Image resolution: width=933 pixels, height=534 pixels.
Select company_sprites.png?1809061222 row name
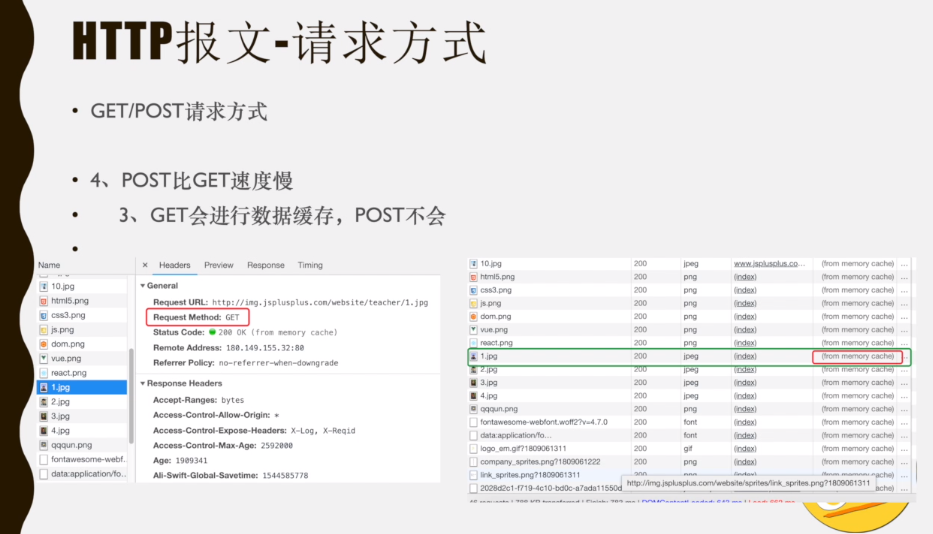540,461
